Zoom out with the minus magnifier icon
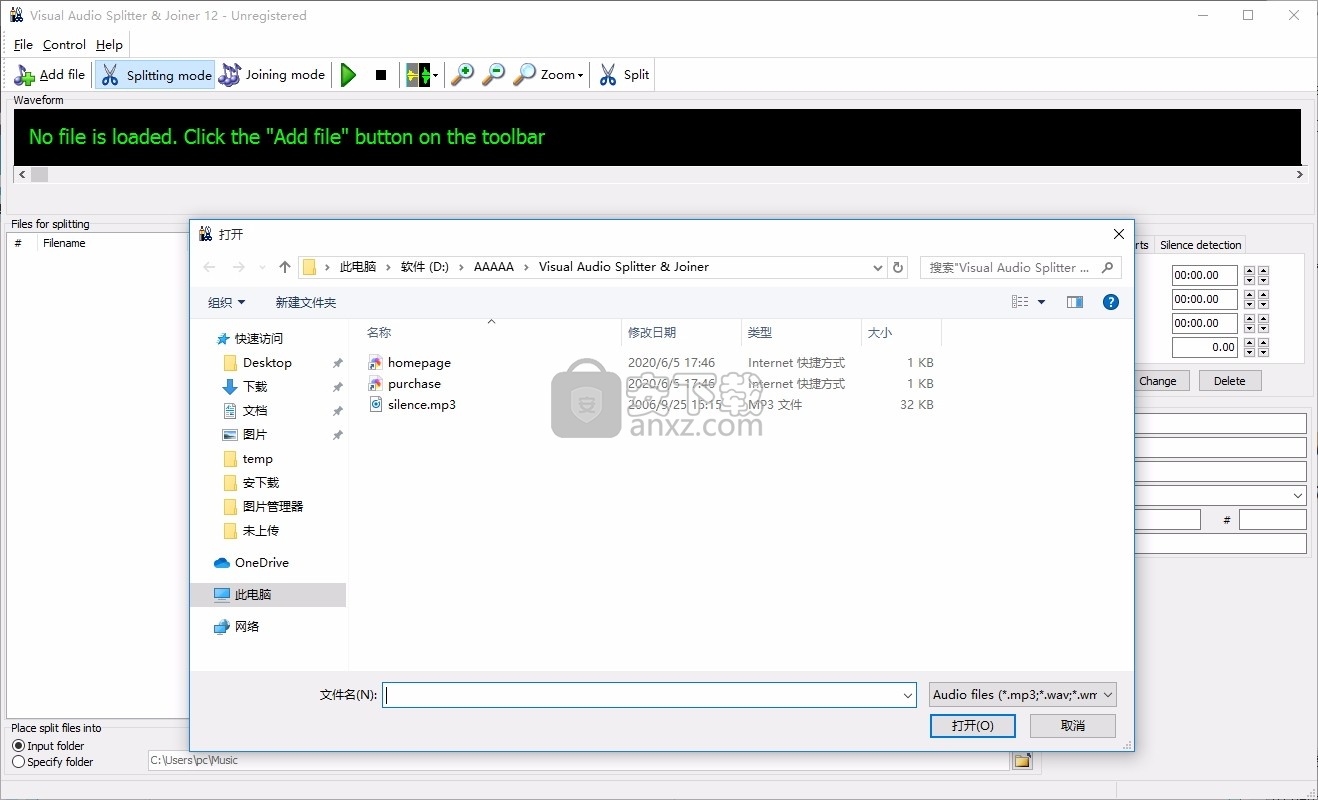This screenshot has width=1318, height=800. coord(493,75)
